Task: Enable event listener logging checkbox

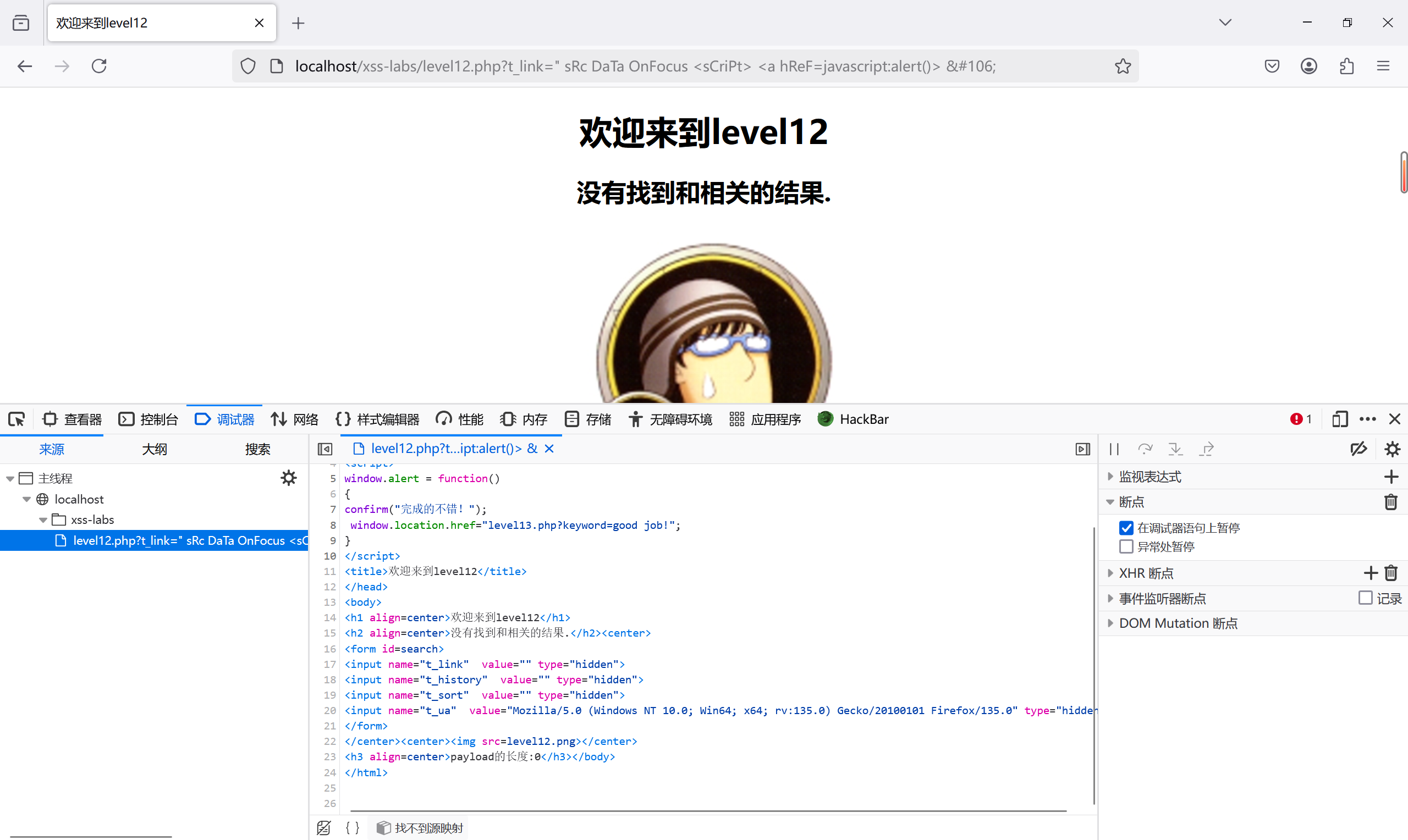Action: point(1365,598)
